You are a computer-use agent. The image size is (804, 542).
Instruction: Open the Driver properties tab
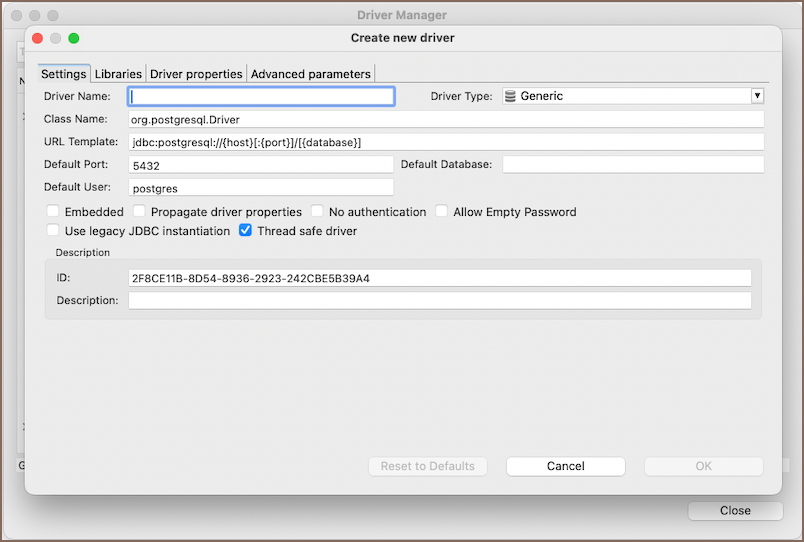click(x=196, y=74)
